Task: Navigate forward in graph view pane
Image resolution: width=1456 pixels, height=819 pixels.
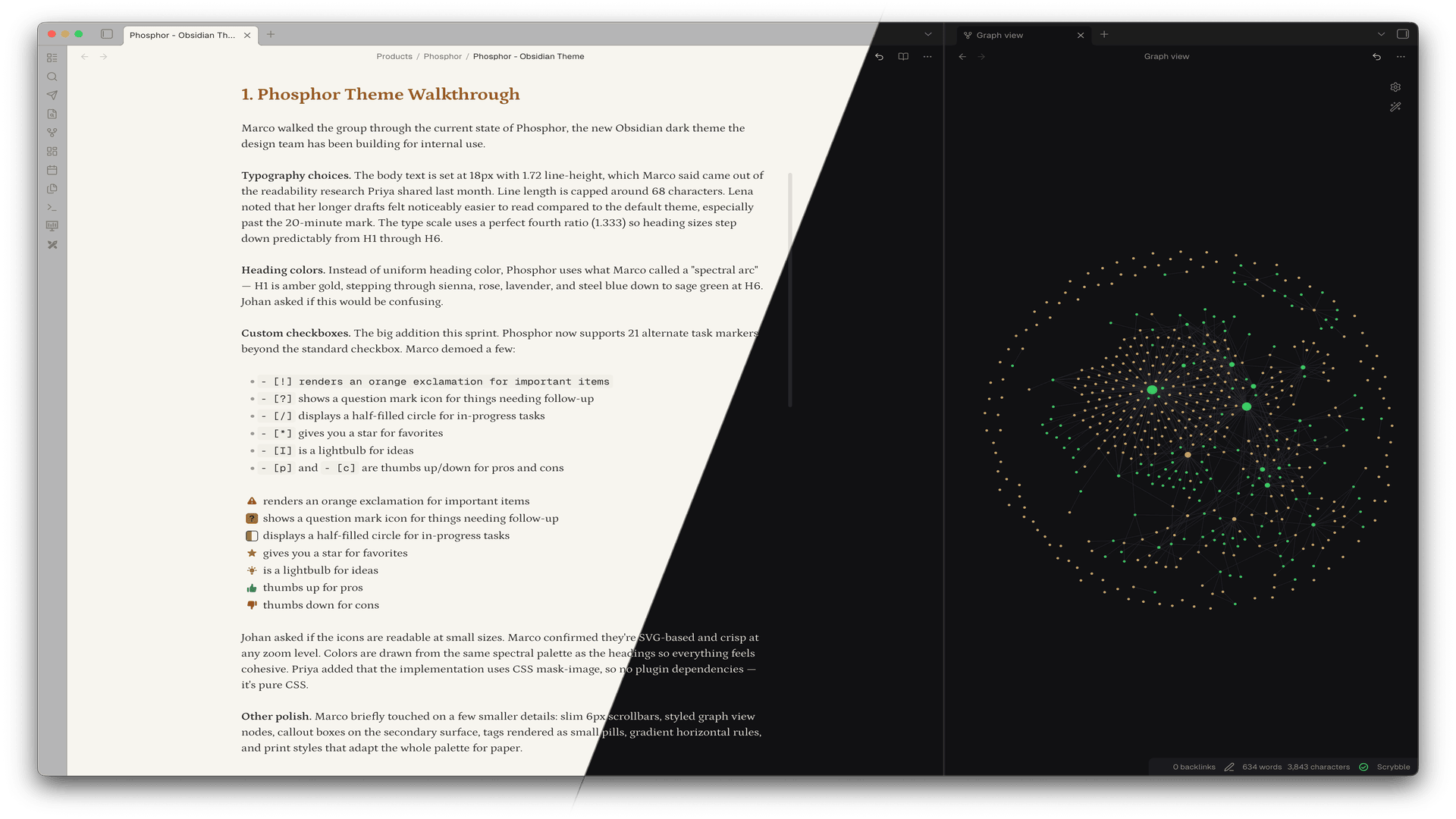Action: click(981, 57)
